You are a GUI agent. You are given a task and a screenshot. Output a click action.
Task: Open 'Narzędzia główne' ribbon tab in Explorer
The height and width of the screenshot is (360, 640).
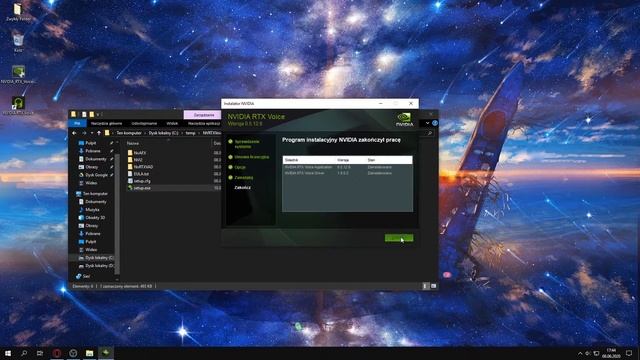click(x=106, y=123)
